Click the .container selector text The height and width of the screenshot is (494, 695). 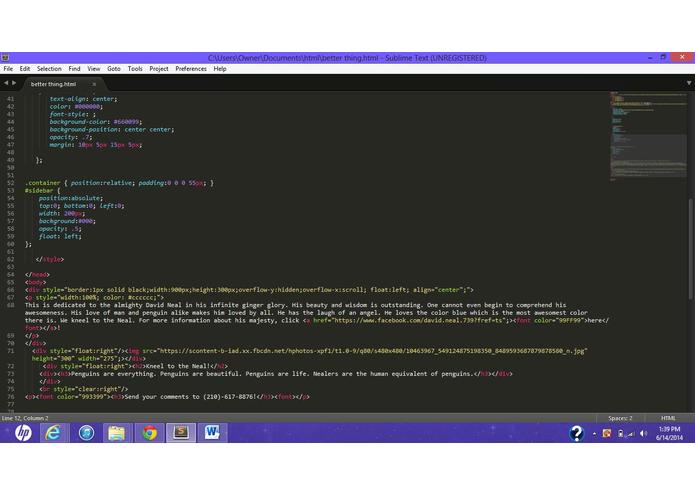point(43,183)
